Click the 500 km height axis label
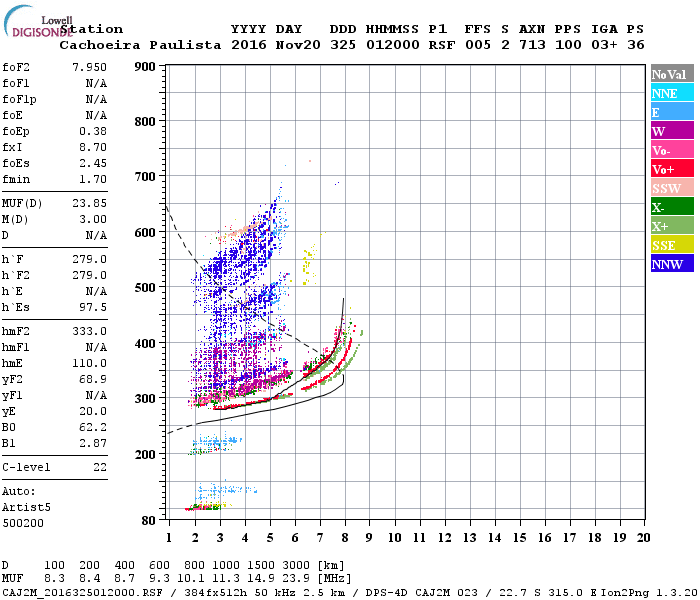 145,288
